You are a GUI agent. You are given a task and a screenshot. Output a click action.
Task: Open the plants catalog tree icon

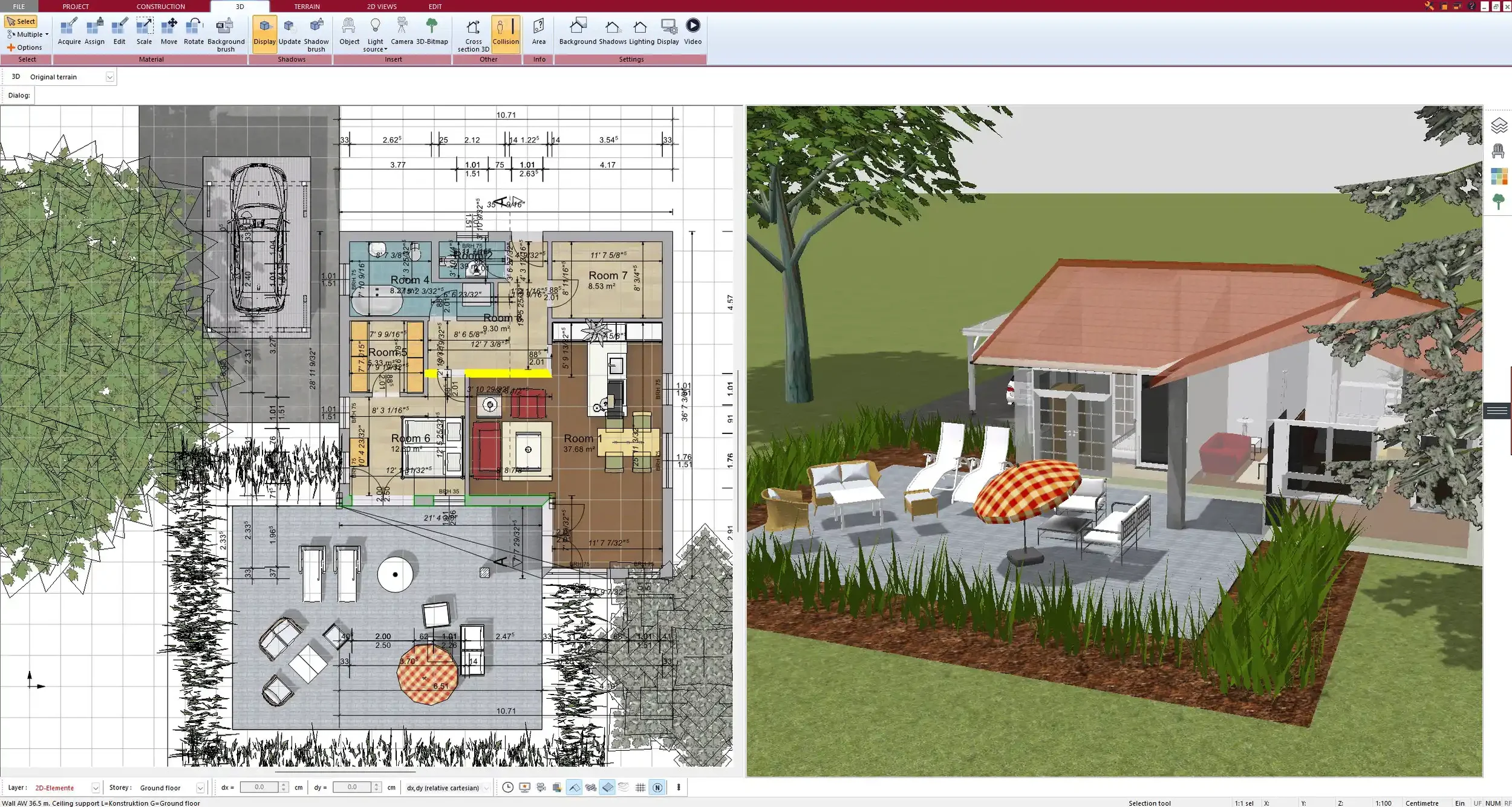coord(1498,201)
